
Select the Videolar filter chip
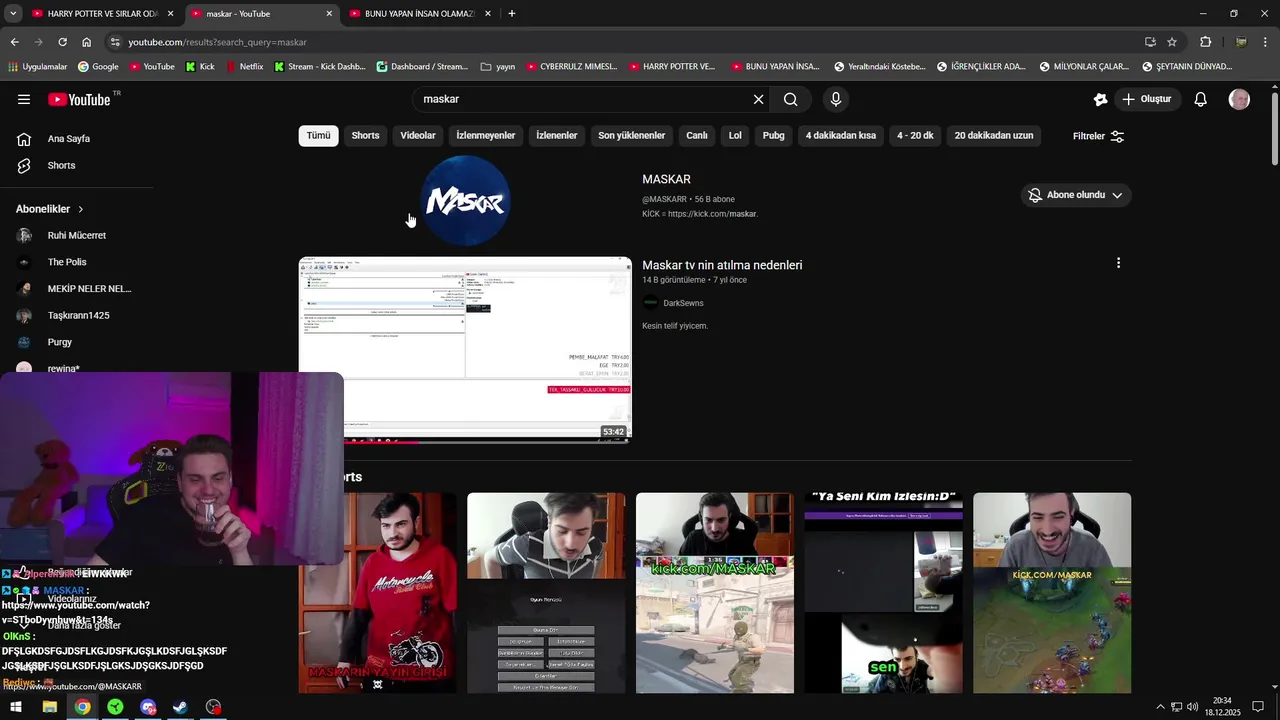pos(418,136)
